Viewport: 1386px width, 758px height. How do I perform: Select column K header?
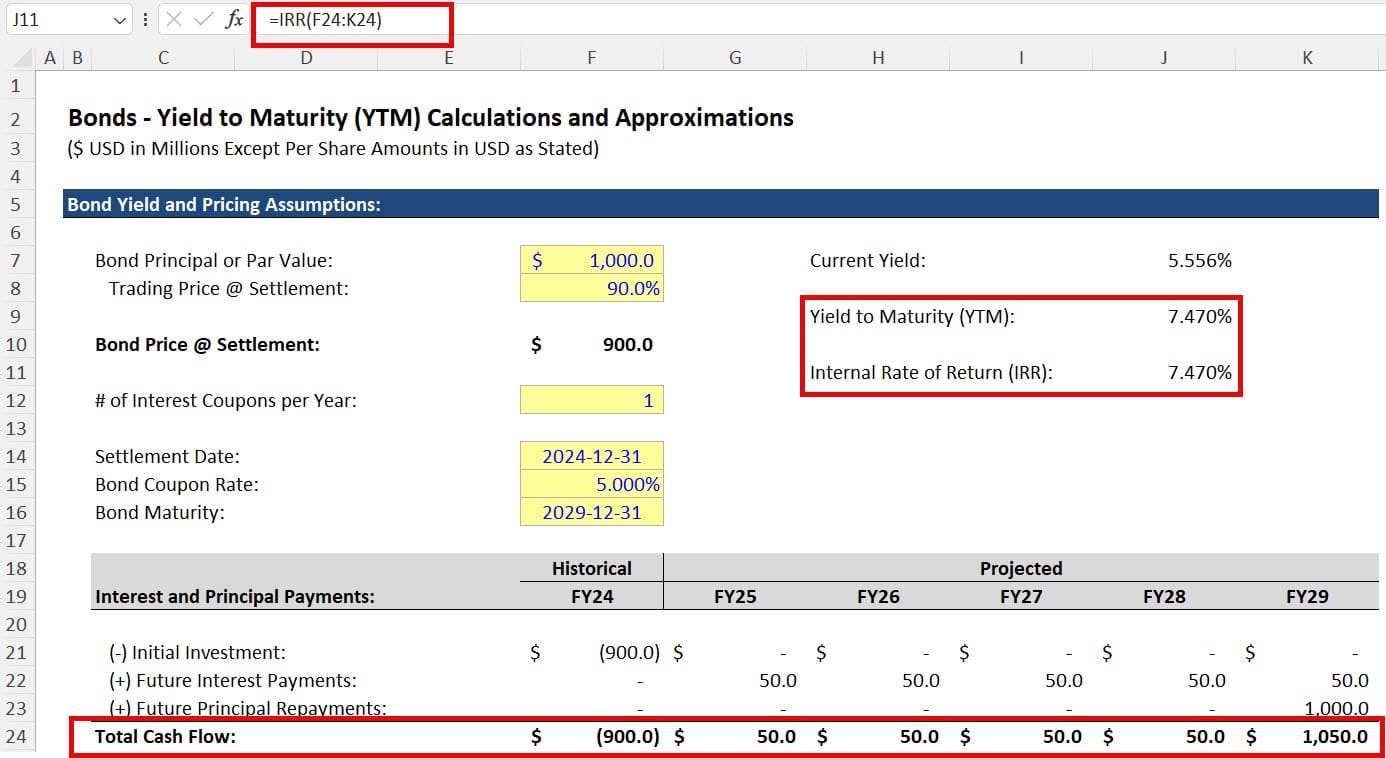[1307, 57]
